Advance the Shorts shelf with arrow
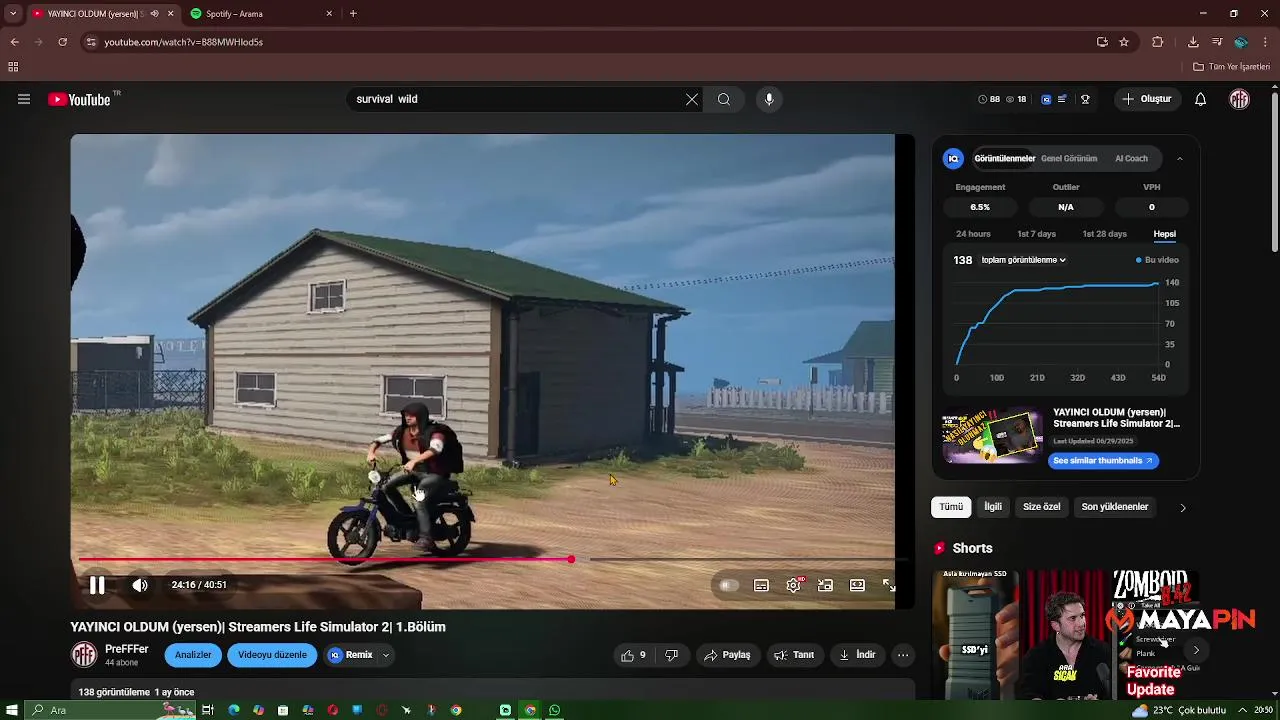 (x=1196, y=650)
